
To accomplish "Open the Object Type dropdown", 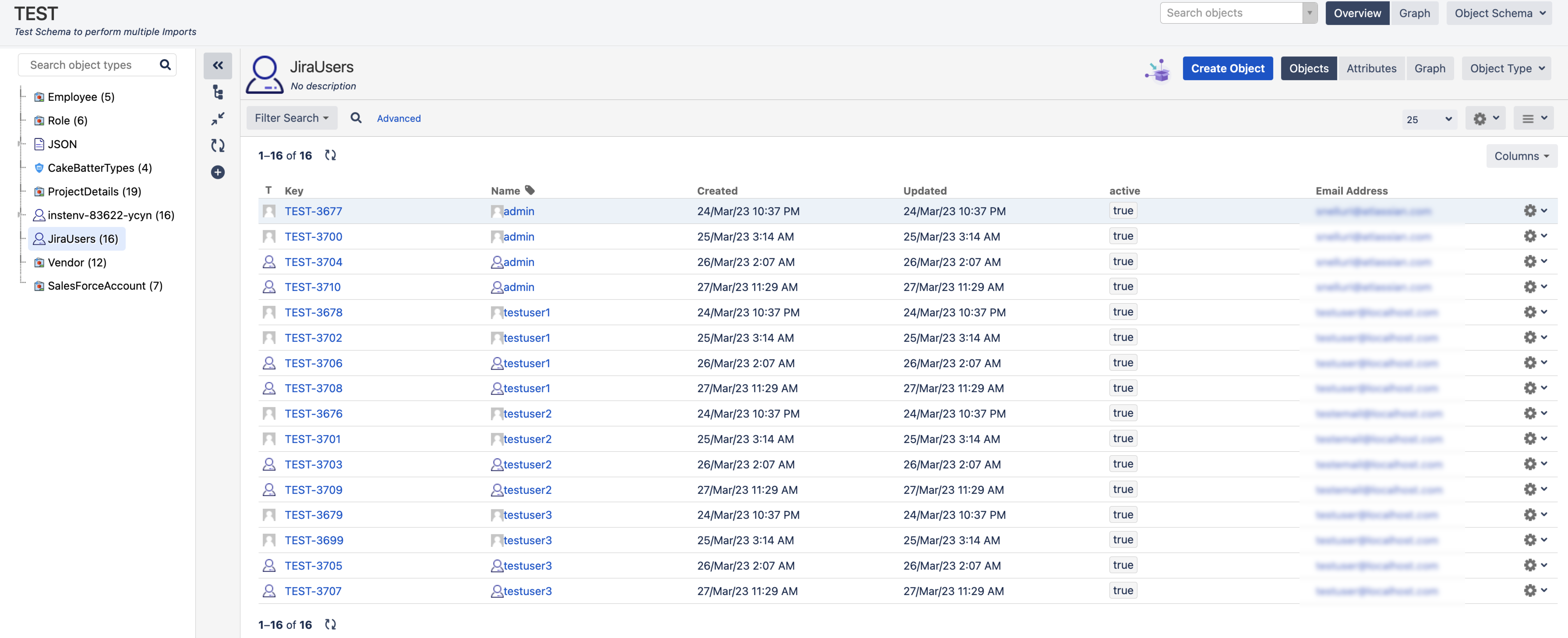I will click(1506, 69).
